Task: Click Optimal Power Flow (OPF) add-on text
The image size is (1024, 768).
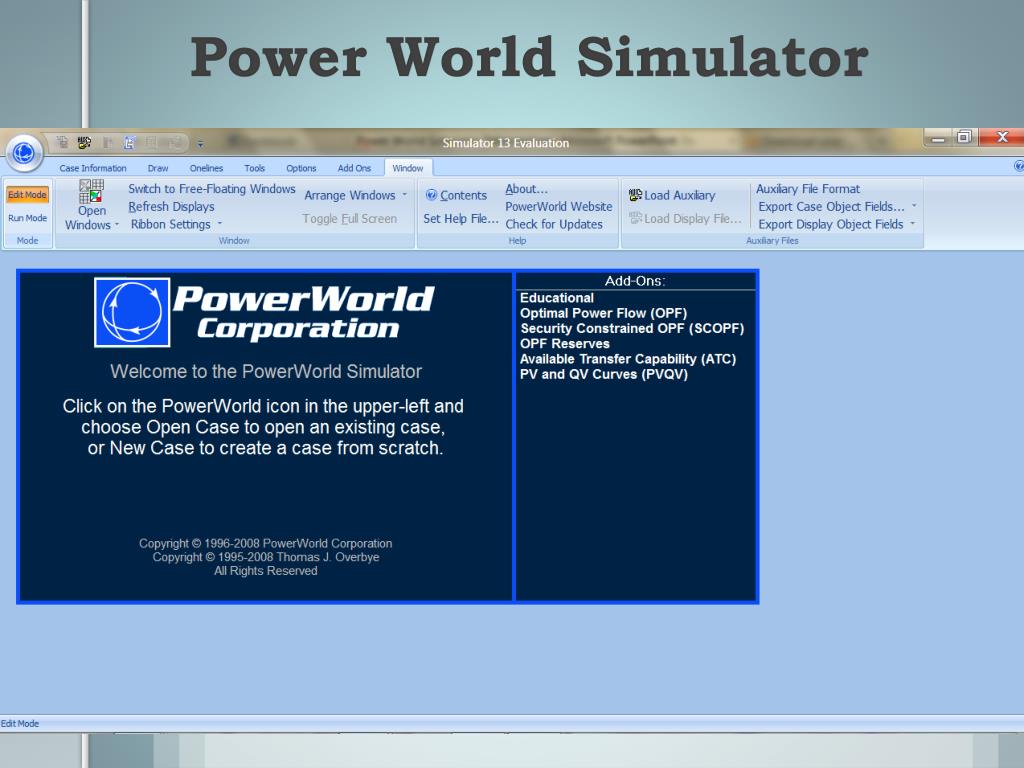Action: coord(603,313)
